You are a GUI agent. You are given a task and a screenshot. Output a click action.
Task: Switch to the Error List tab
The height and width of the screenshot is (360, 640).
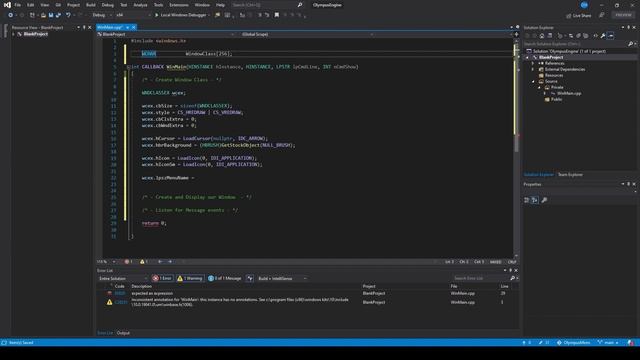pyautogui.click(x=105, y=333)
